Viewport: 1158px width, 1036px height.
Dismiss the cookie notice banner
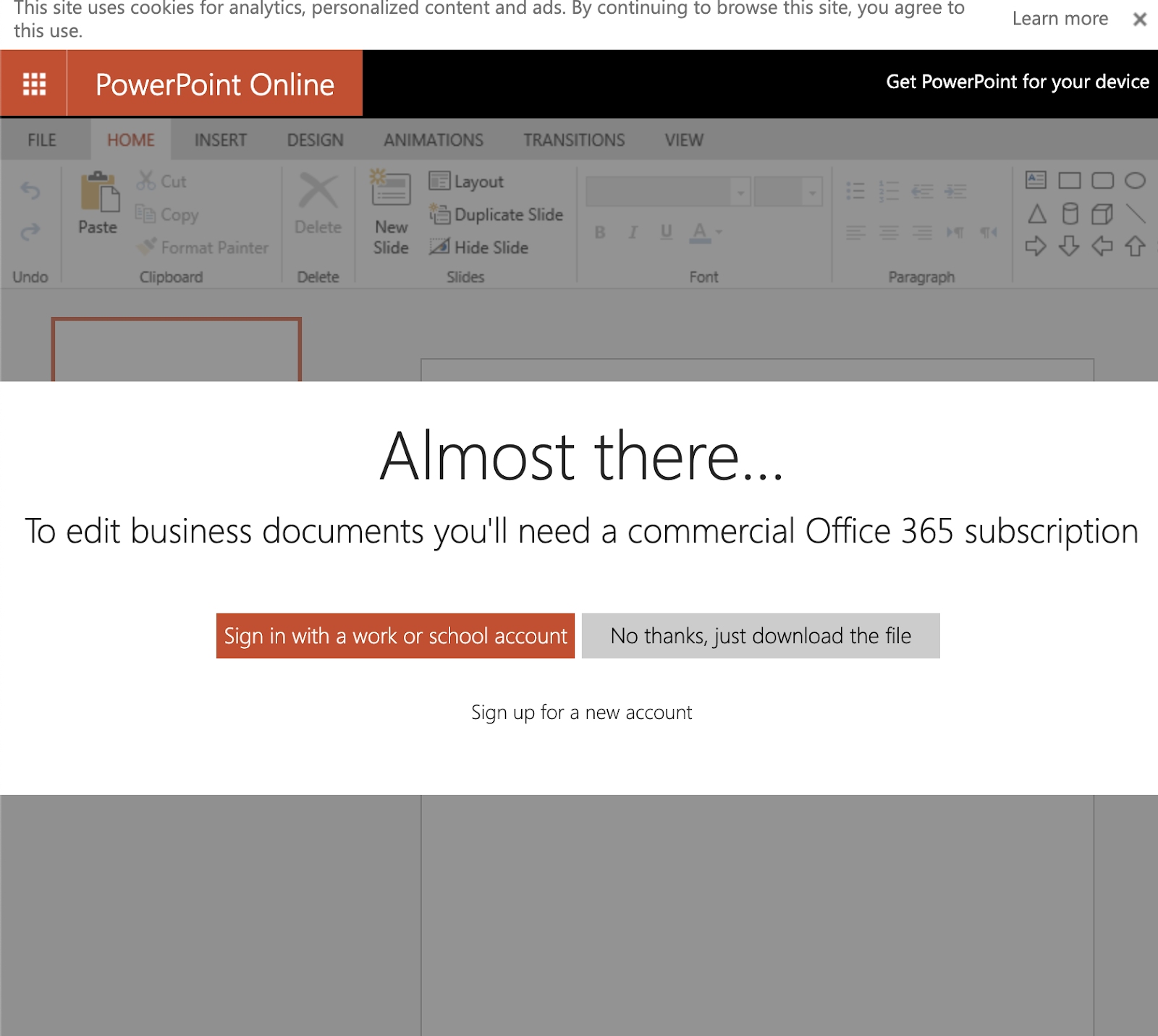coord(1140,20)
